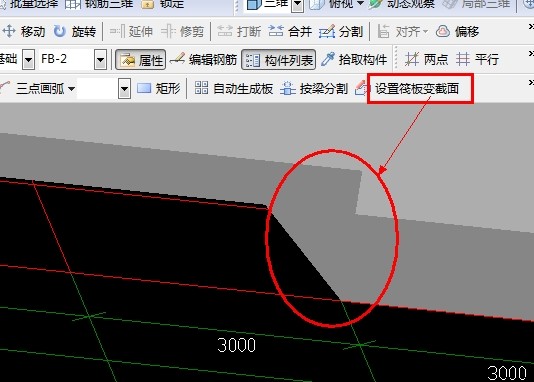Expand overflow chevron on the edit toolbar row
Viewport: 534px width, 382px height.
pos(531,27)
